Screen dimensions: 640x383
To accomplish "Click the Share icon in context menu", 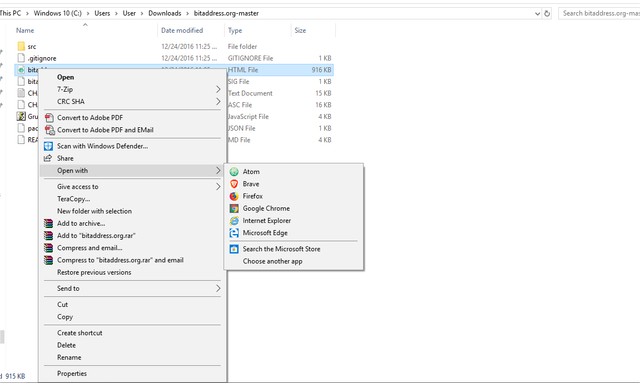I will [48, 158].
